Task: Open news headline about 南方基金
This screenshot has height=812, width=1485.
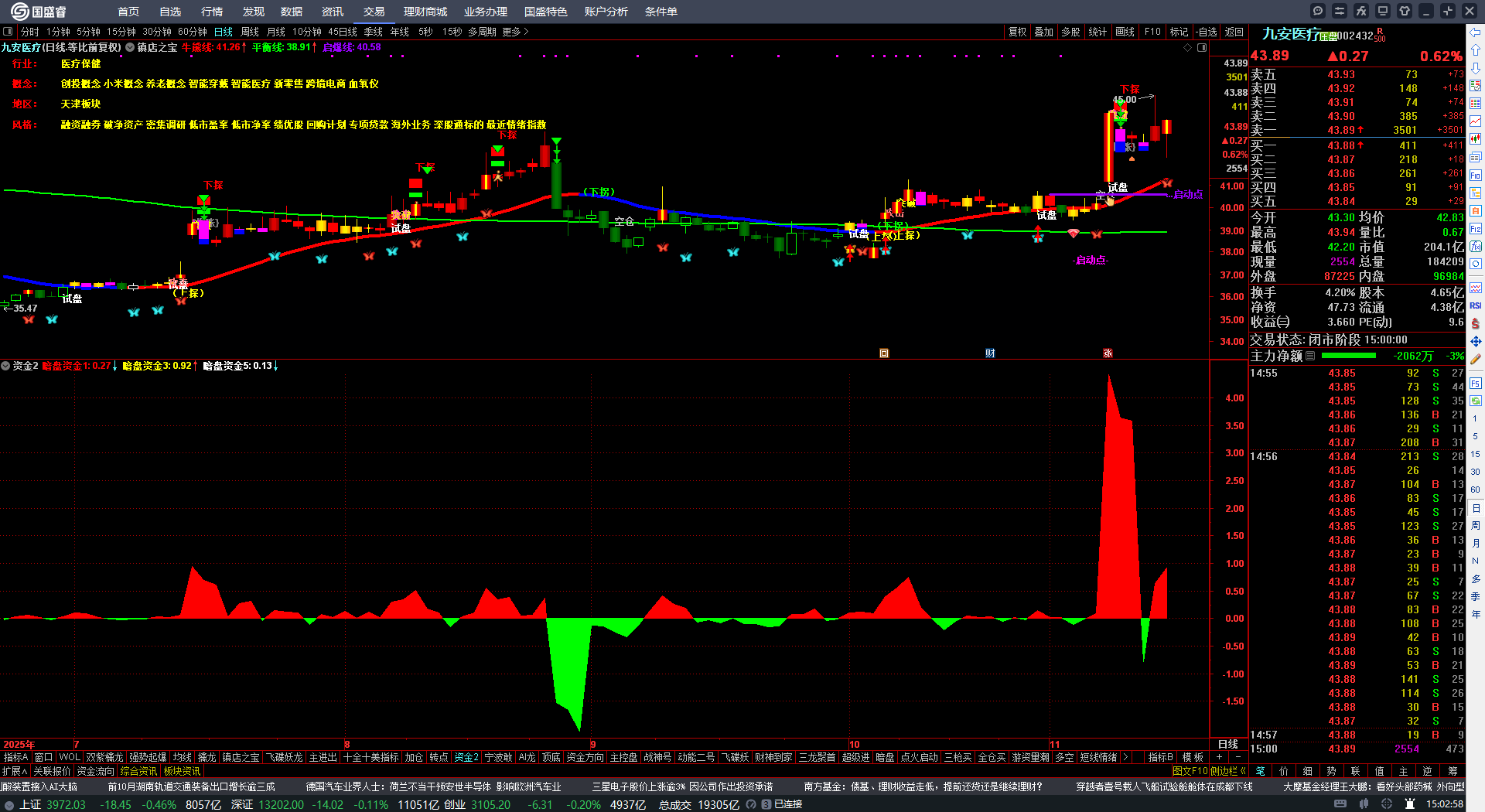Action: point(923,786)
